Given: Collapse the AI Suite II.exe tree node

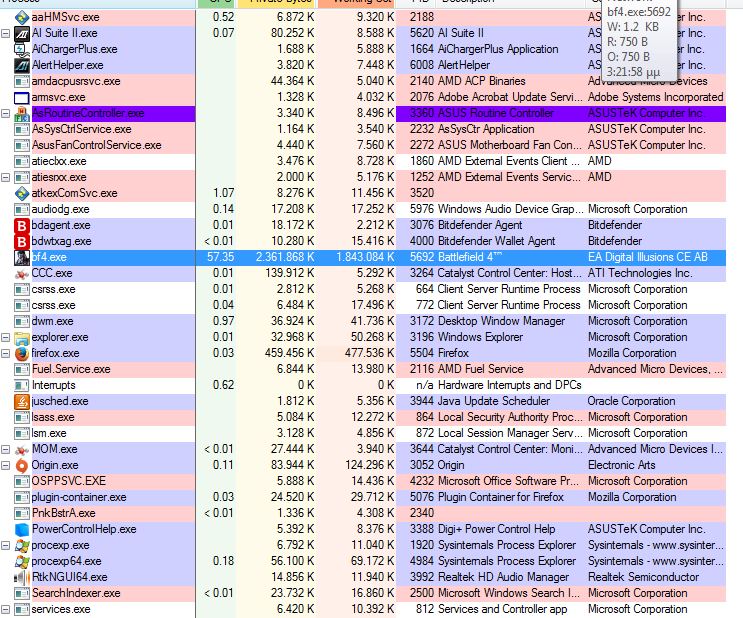Looking at the screenshot, I should click(x=6, y=34).
